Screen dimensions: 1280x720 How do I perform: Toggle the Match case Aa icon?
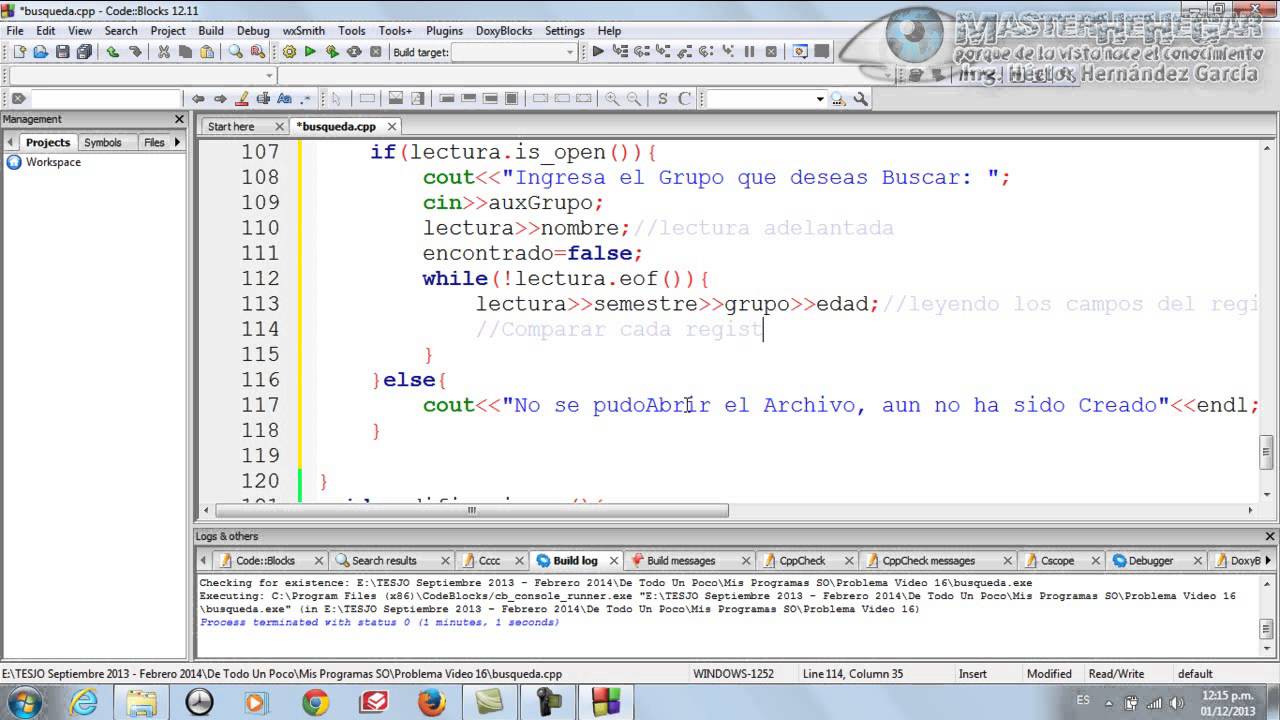pos(285,99)
